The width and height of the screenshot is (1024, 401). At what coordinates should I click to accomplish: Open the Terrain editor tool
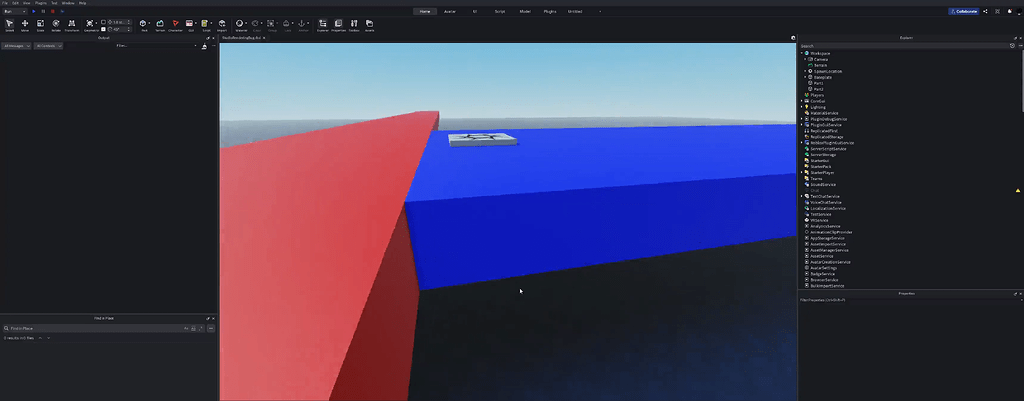tap(160, 25)
